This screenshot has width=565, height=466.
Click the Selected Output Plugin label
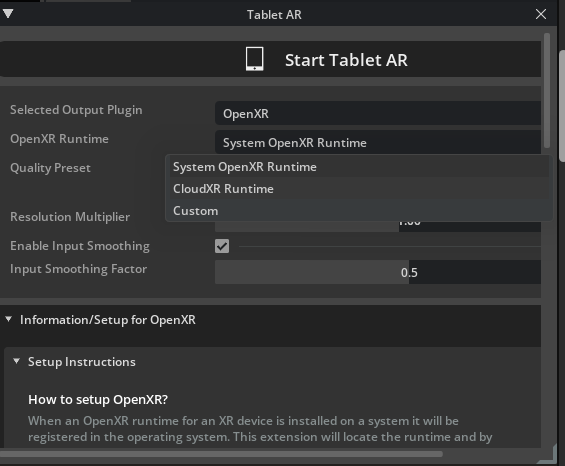point(76,110)
